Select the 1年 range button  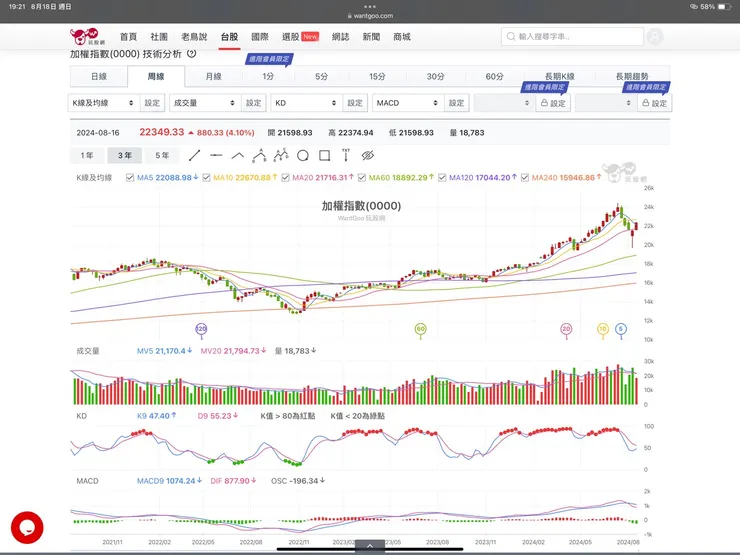click(87, 155)
